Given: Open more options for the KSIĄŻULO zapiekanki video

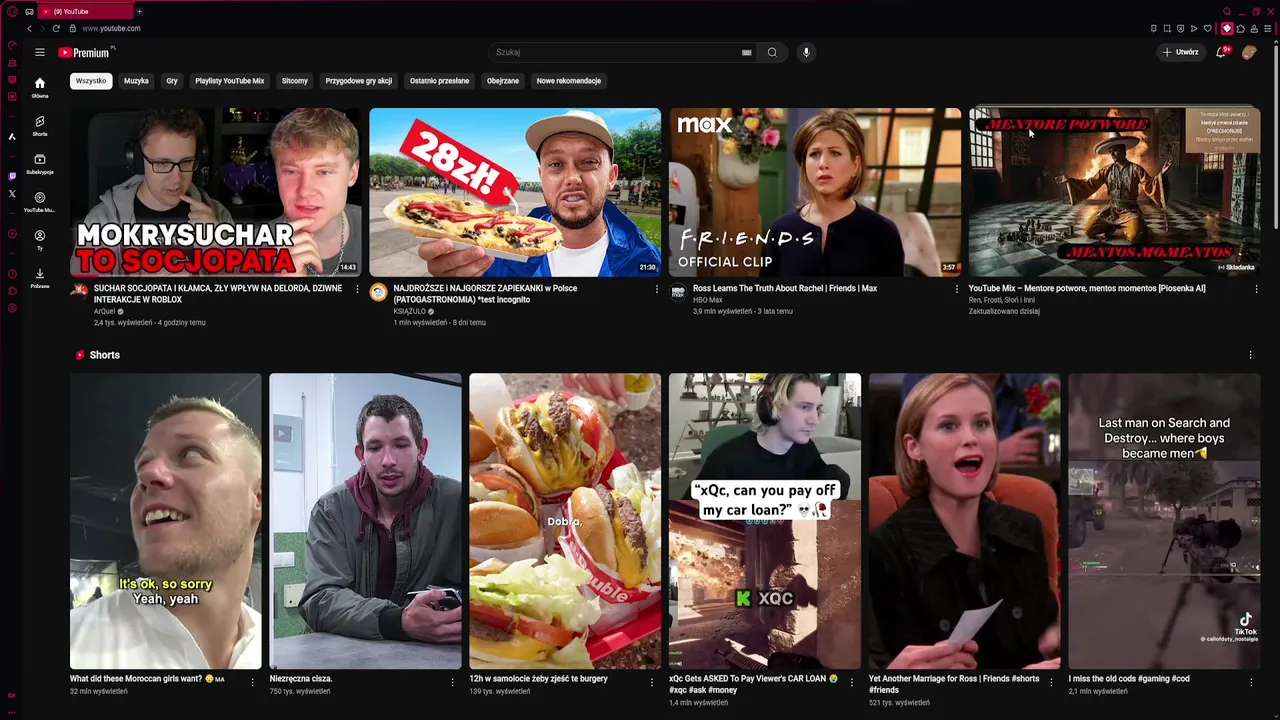Looking at the screenshot, I should pyautogui.click(x=657, y=289).
